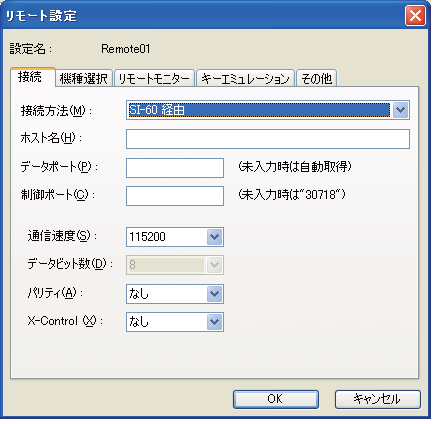The height and width of the screenshot is (424, 437).
Task: Click the なし value in パリティ combo
Action: click(x=139, y=294)
